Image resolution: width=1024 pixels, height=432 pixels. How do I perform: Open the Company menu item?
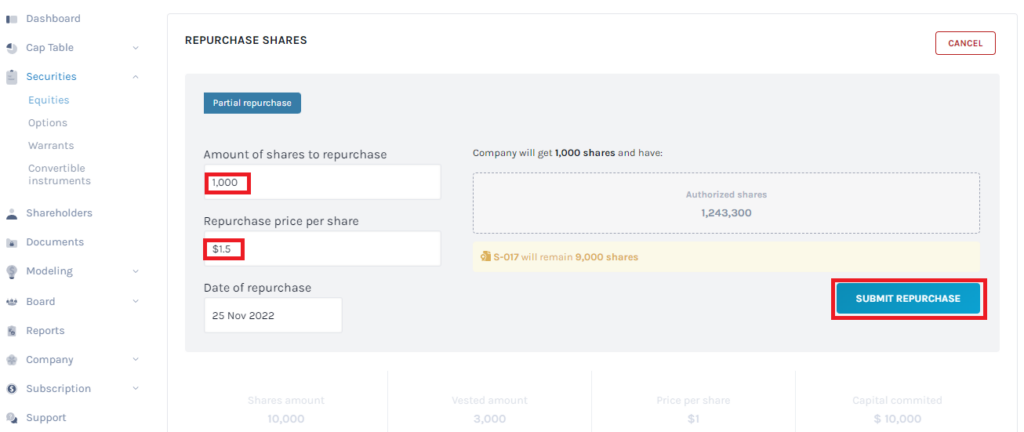click(50, 360)
